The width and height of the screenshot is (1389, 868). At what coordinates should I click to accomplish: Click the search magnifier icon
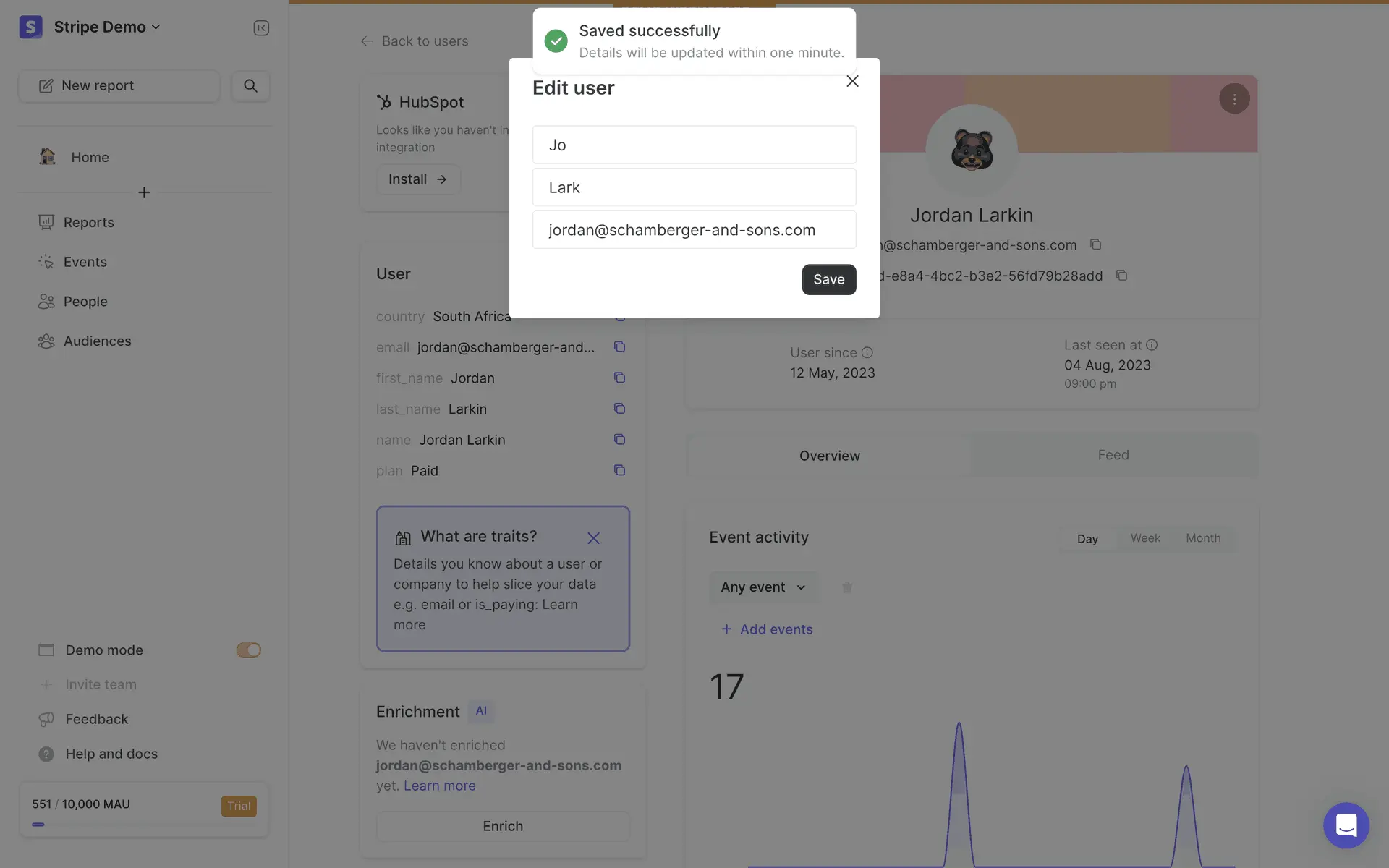click(x=250, y=85)
